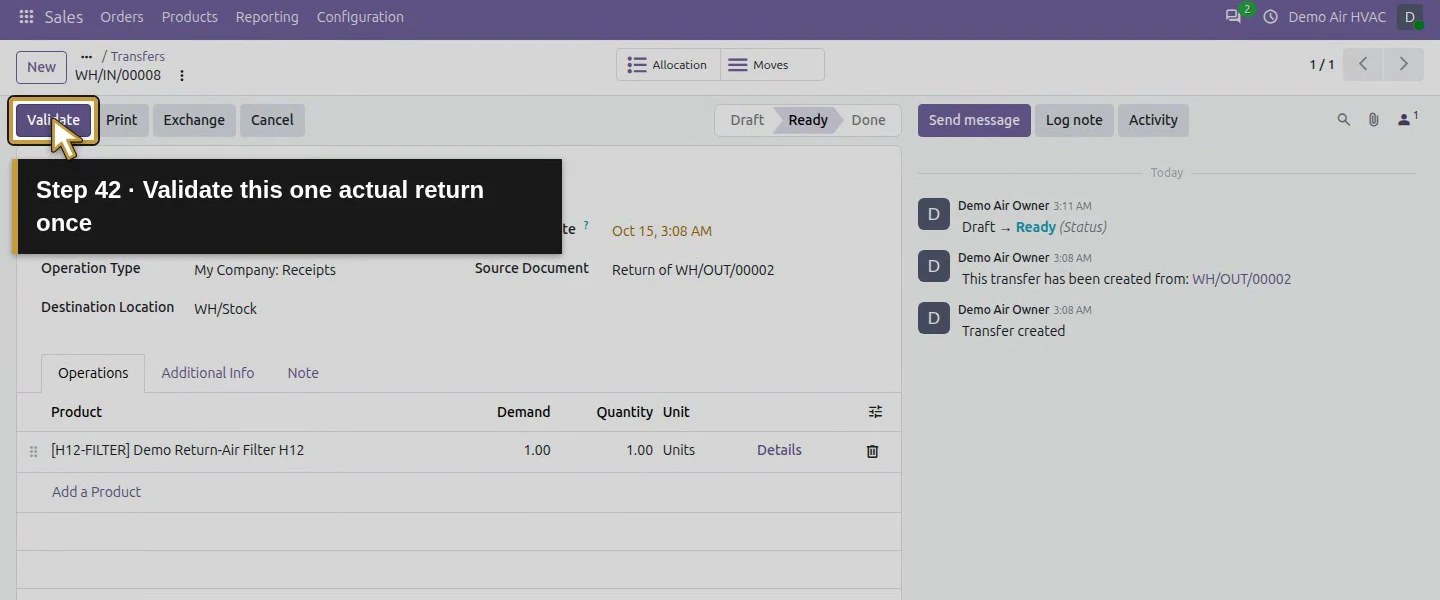1440x600 pixels.
Task: Open the Moves smart button
Action: point(772,65)
